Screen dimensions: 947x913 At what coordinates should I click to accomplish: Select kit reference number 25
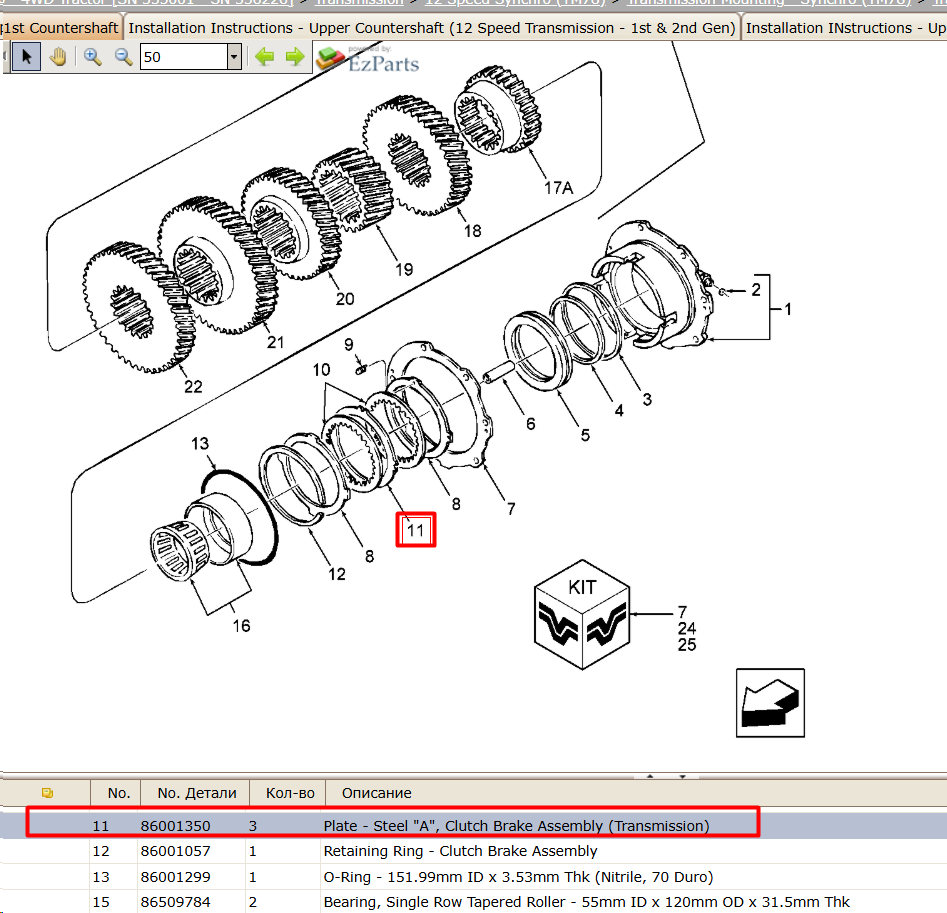687,645
